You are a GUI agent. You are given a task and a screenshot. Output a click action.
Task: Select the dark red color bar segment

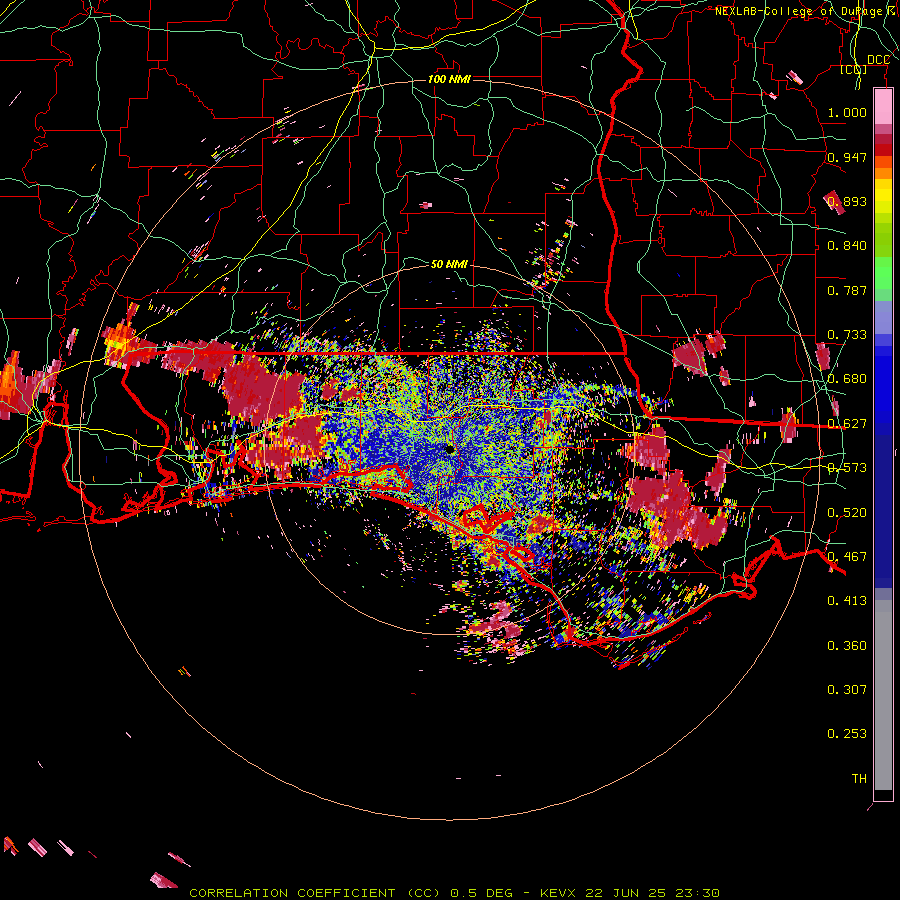(883, 139)
